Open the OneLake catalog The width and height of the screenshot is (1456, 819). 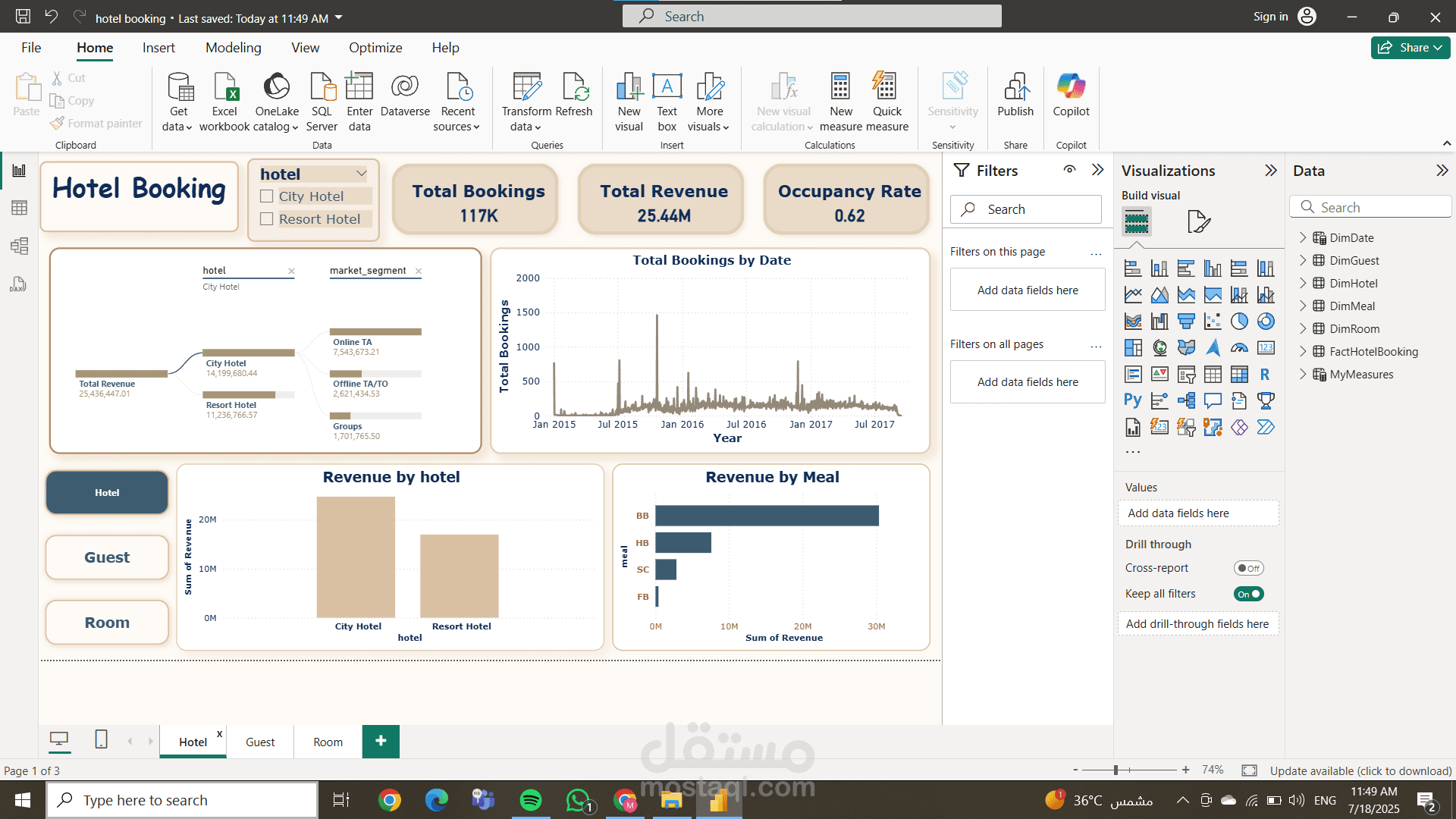(276, 102)
